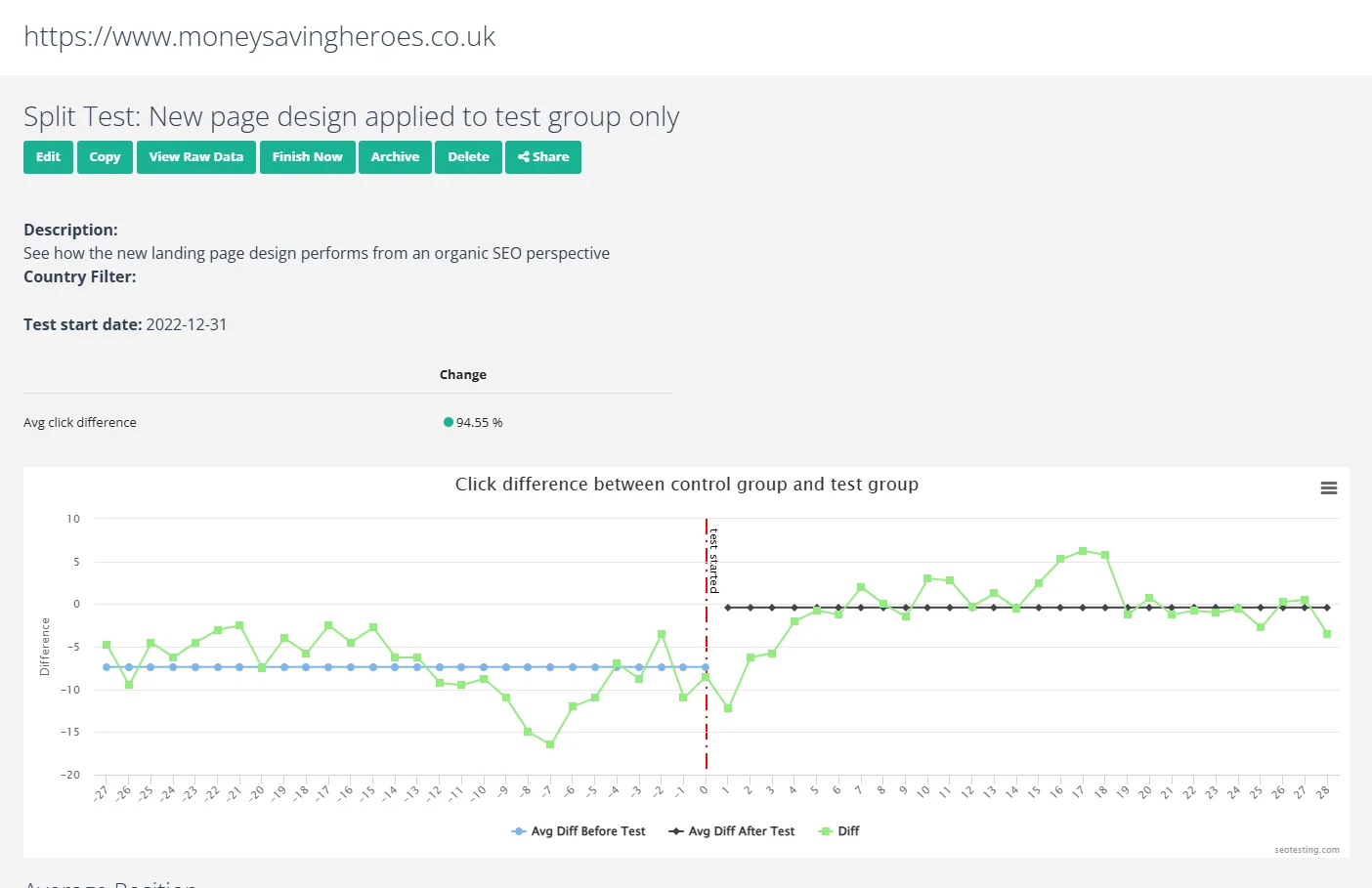
Task: Toggle "Avg Diff After Test" series visibility
Action: [731, 831]
